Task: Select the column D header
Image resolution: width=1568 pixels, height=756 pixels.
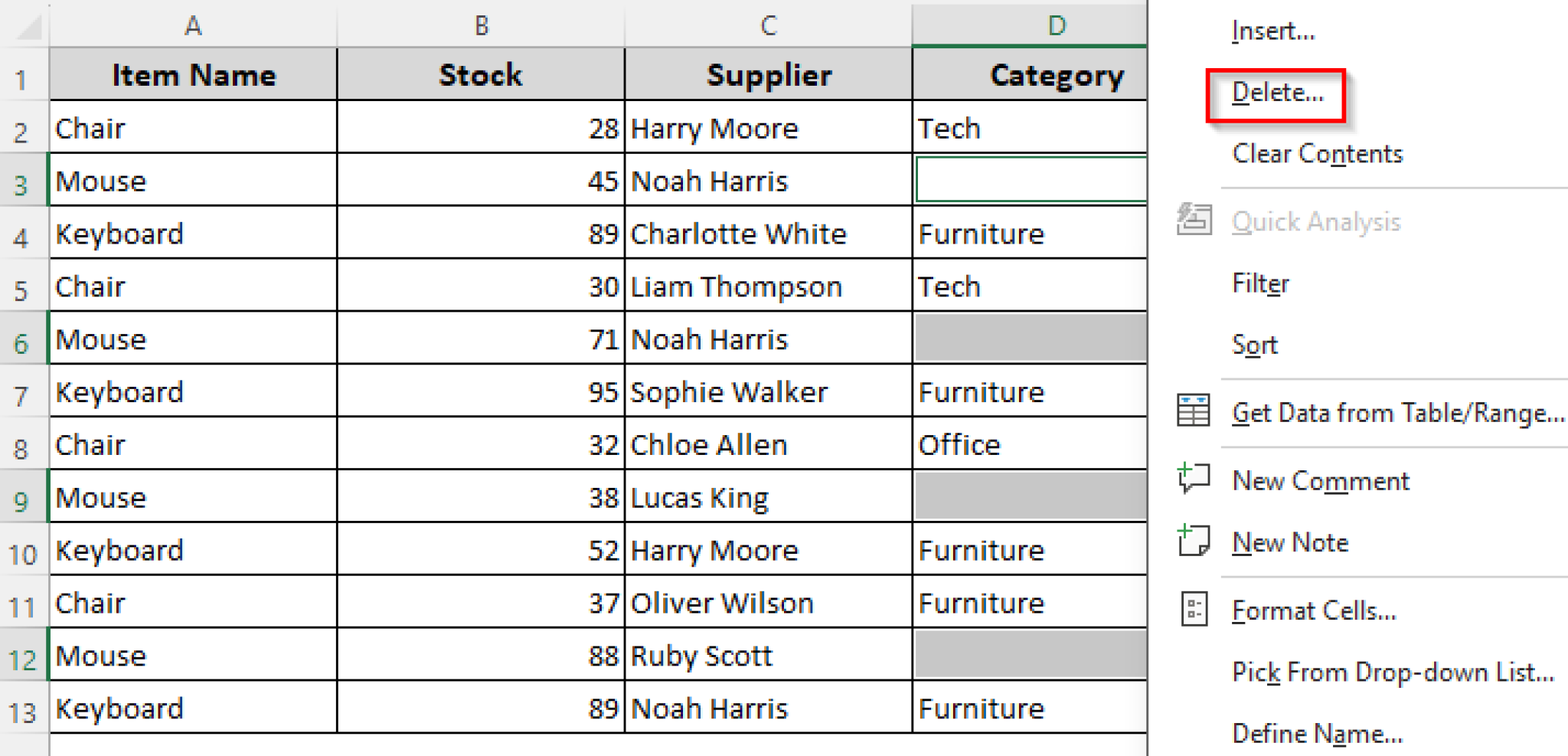Action: click(x=1057, y=24)
